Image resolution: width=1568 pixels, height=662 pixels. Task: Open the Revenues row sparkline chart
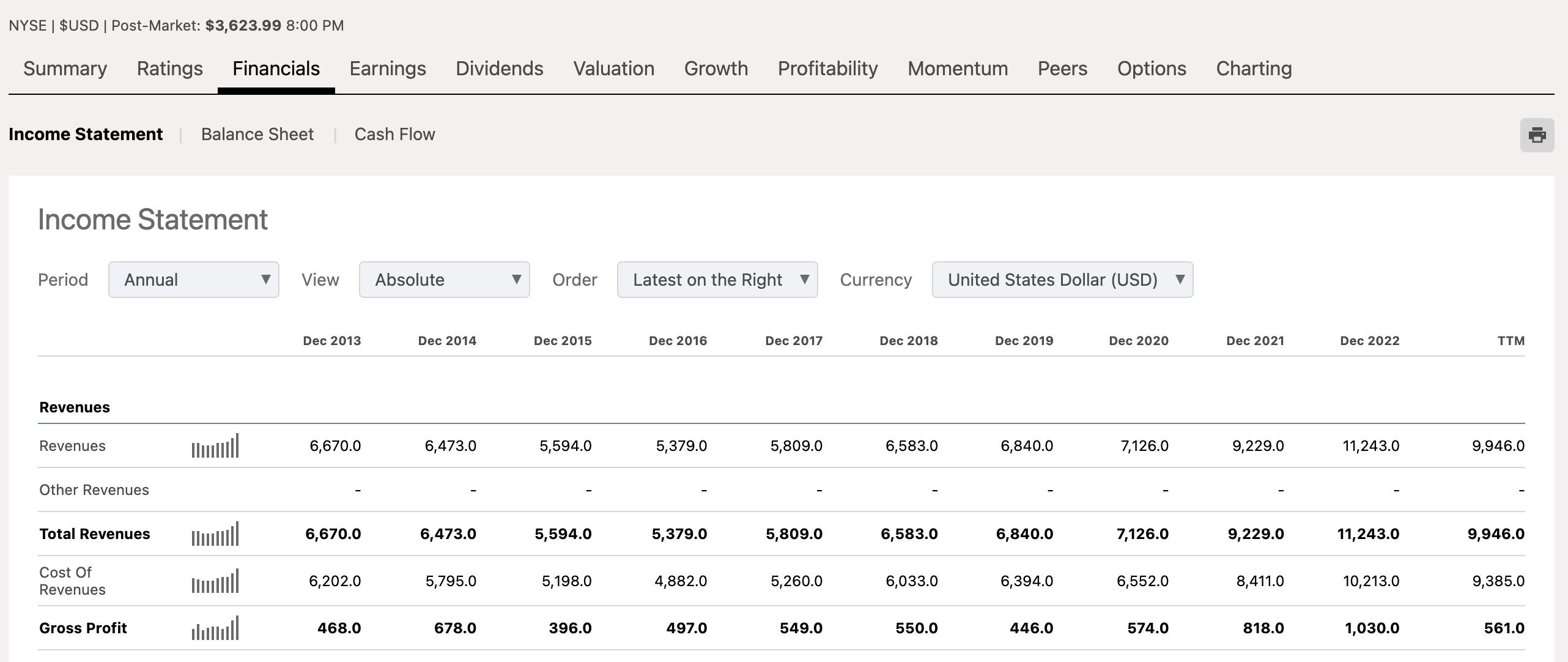click(x=215, y=446)
